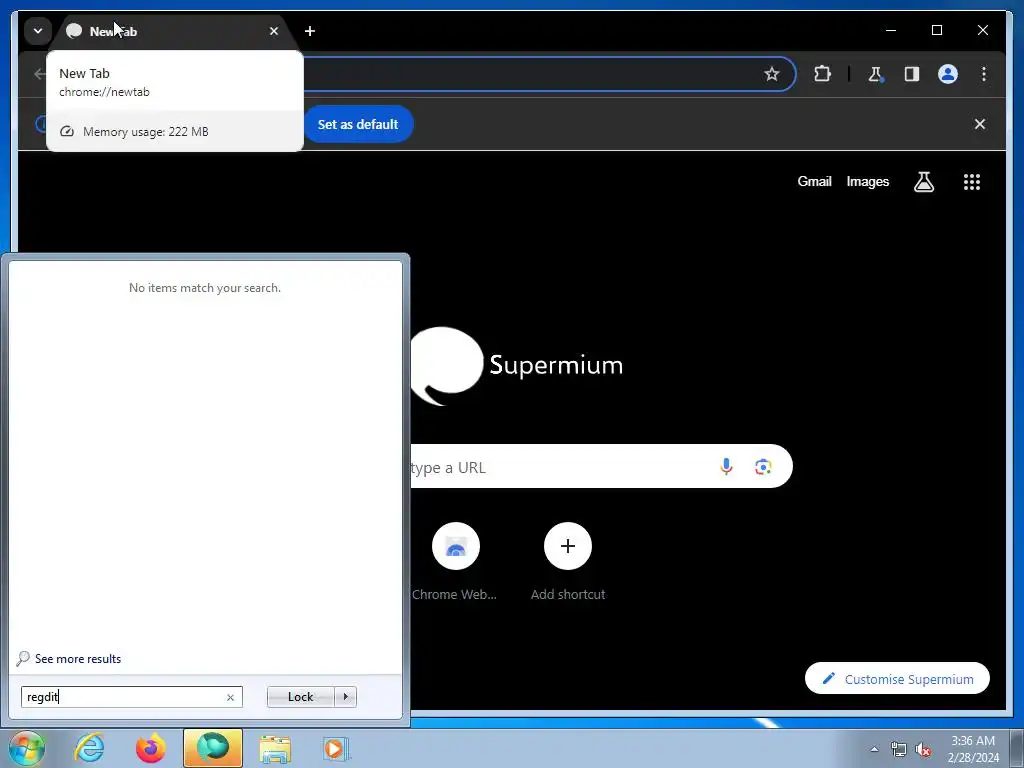Open a new tab with plus button
The height and width of the screenshot is (768, 1024).
[310, 31]
